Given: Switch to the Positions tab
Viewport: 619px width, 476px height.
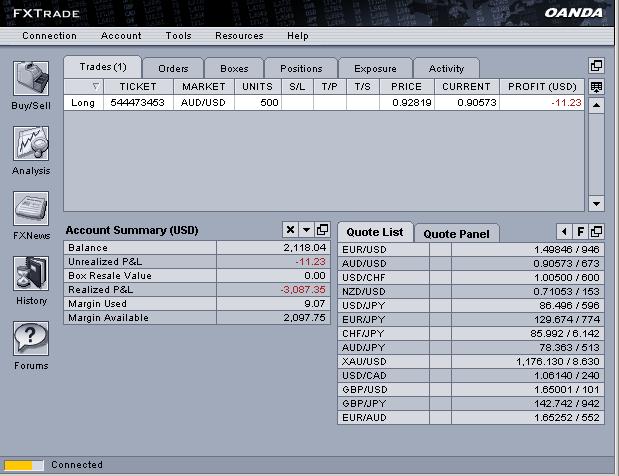Looking at the screenshot, I should click(301, 69).
